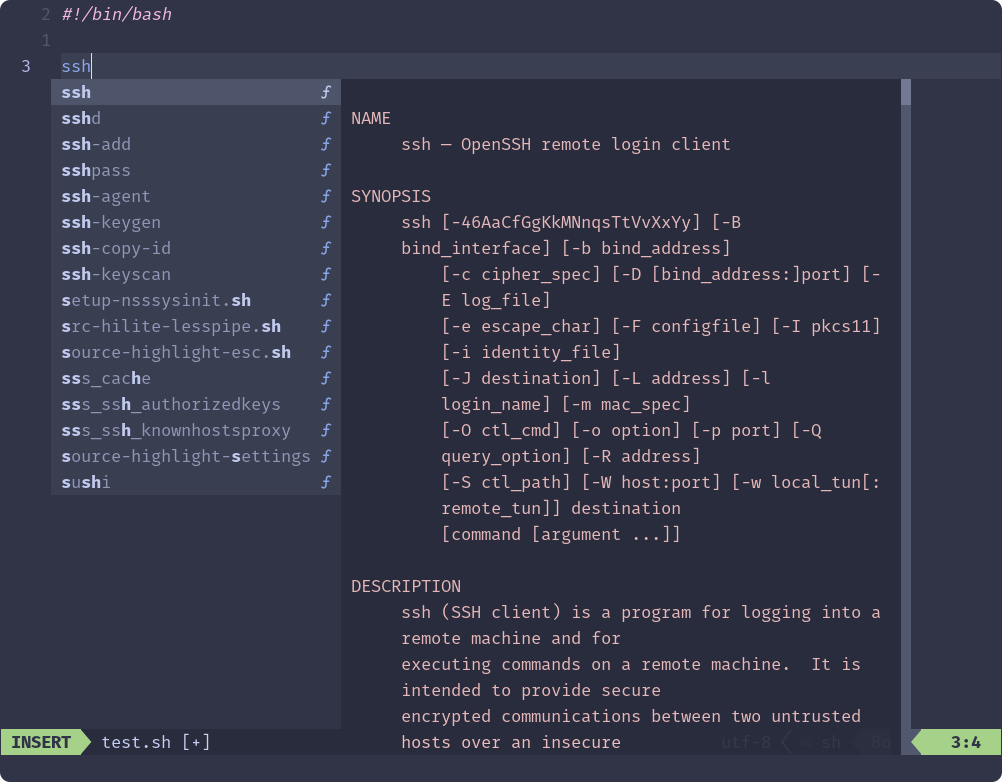Click the function icon beside sss_ssh_authorizedkeys
Viewport: 1002px width, 782px height.
[326, 404]
